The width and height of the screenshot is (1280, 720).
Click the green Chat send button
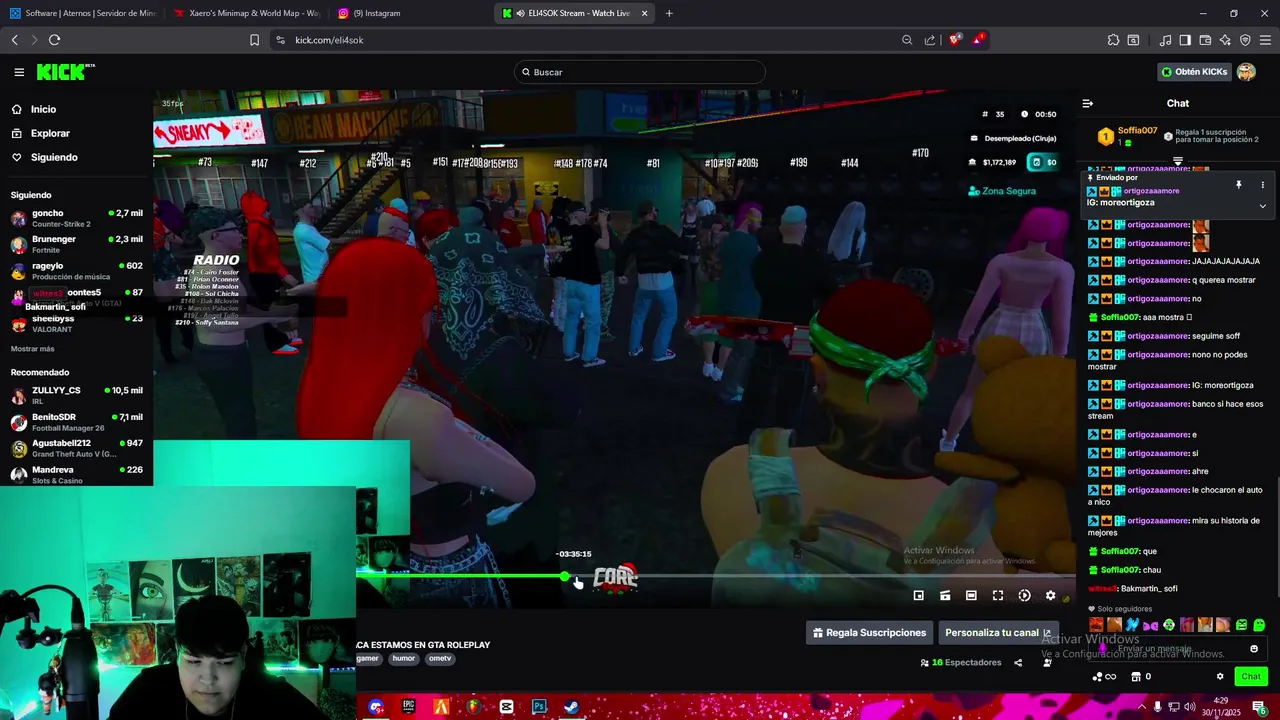(1251, 677)
